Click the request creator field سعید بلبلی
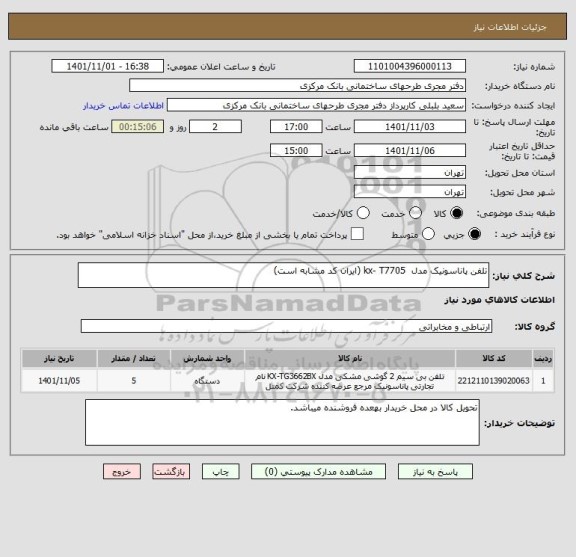This screenshot has width=576, height=557. pos(316,105)
